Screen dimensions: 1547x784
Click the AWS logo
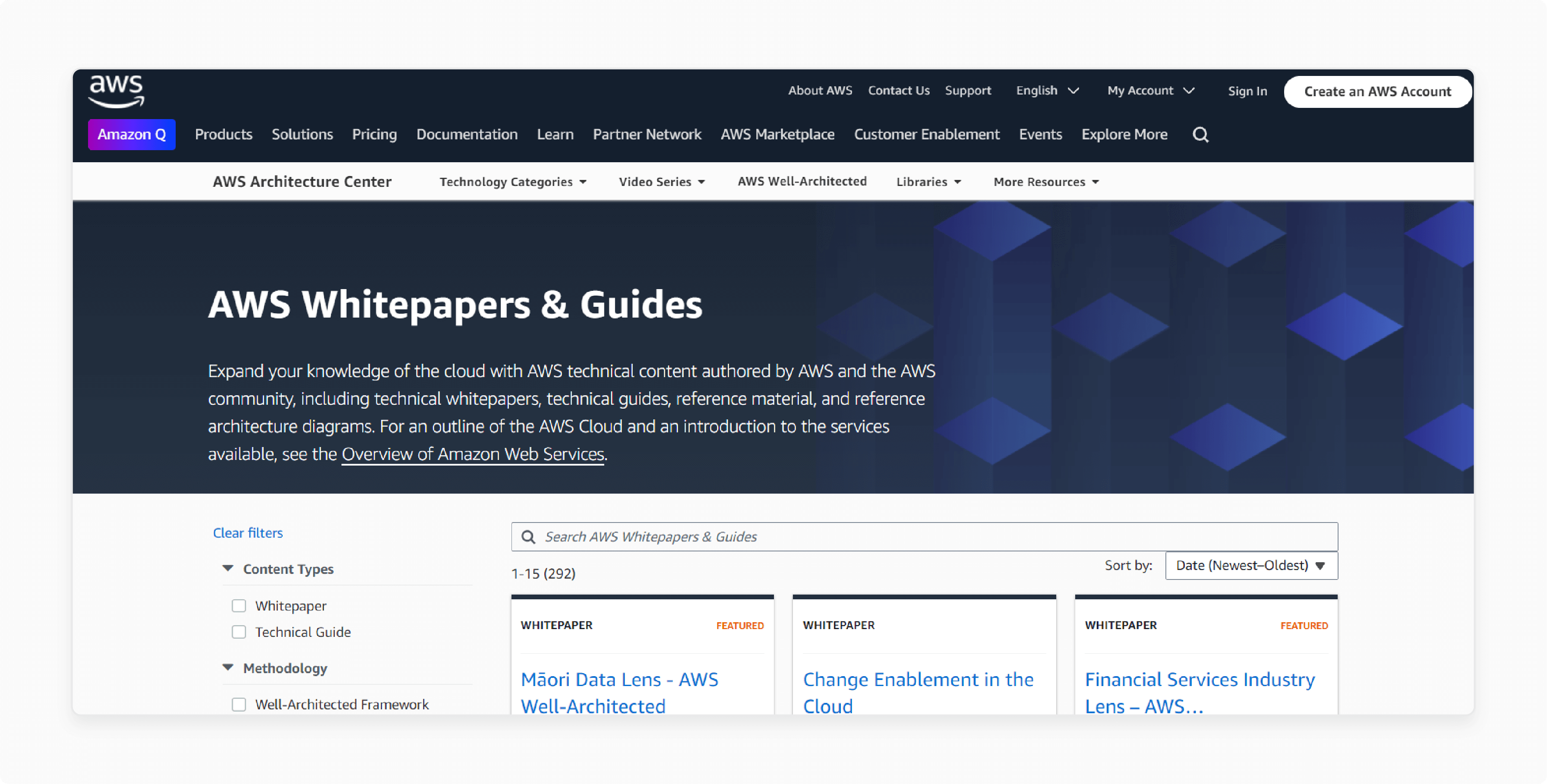click(116, 91)
